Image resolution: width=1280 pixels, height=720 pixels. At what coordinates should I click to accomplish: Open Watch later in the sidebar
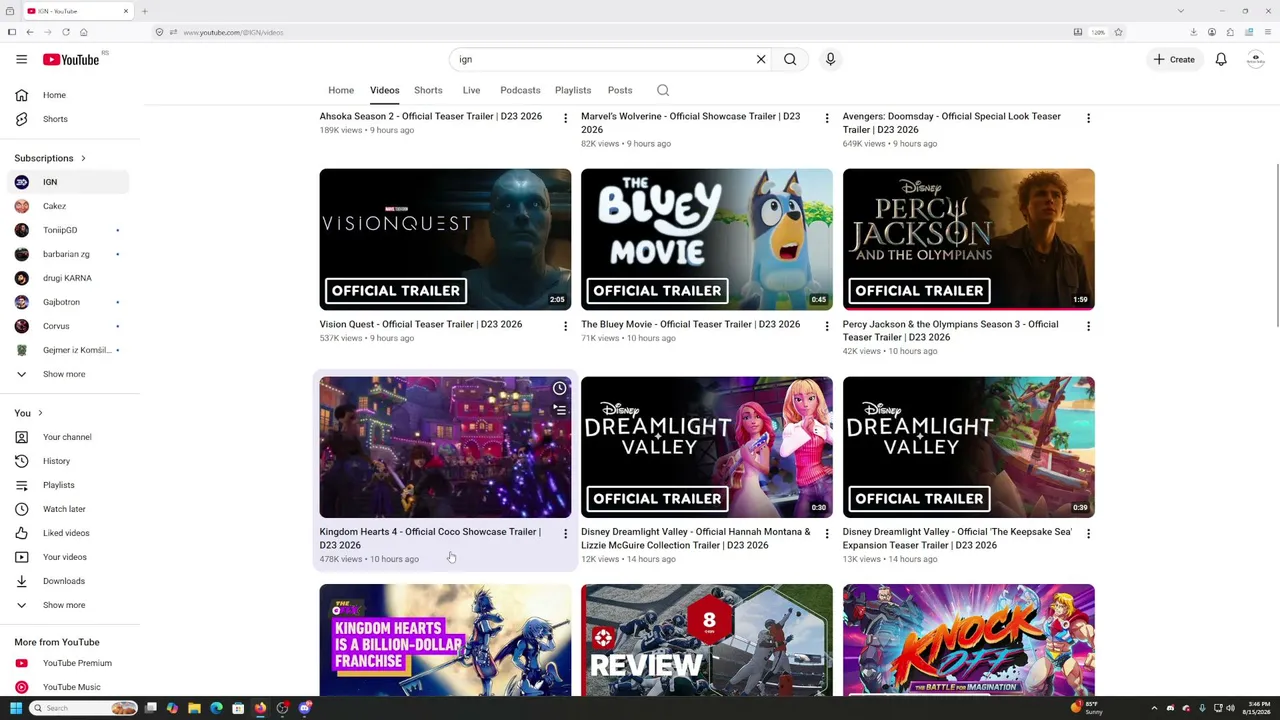70,509
